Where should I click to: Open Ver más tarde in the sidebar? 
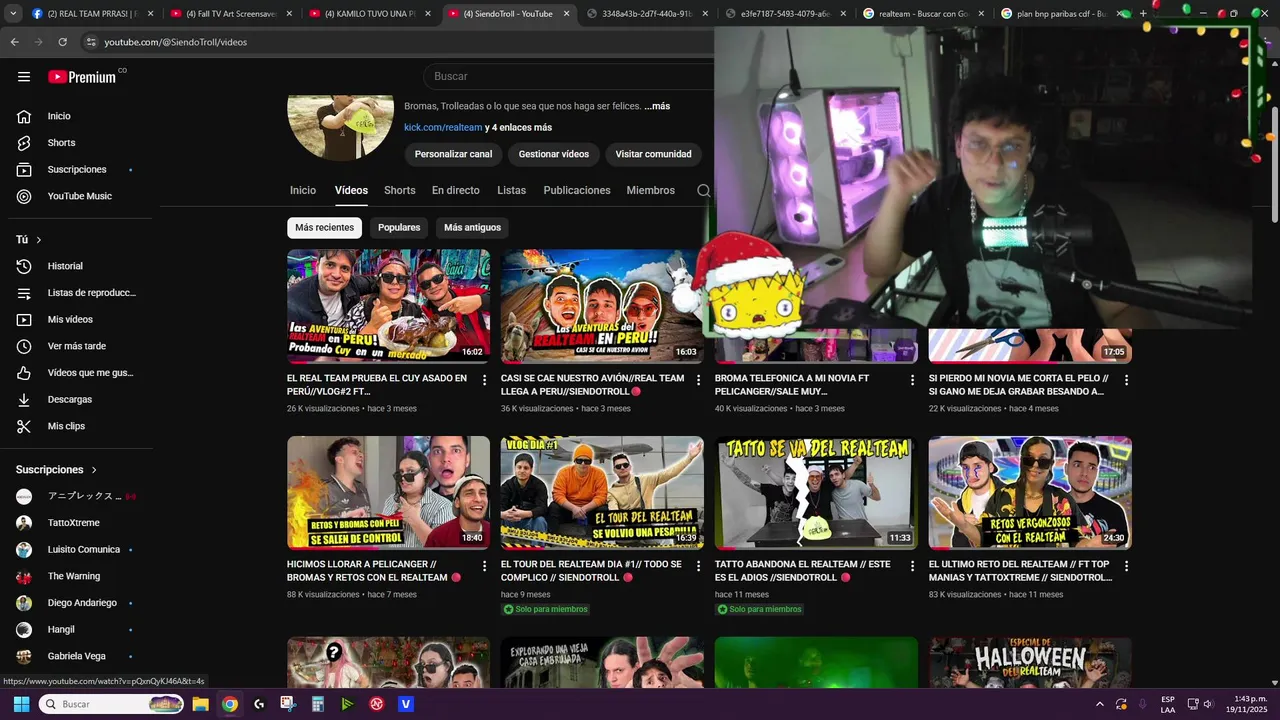pos(76,346)
